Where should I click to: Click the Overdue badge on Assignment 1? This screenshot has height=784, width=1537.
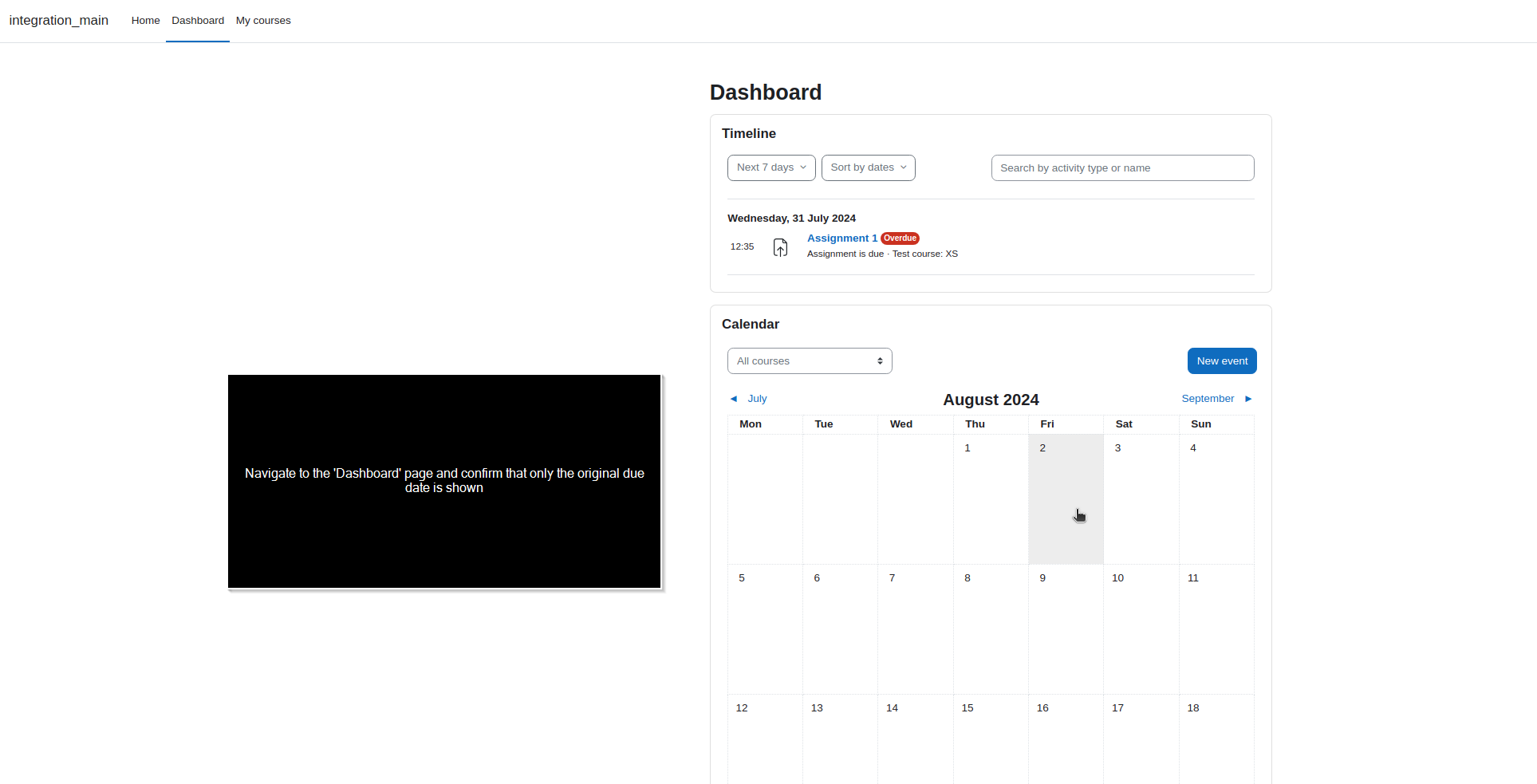pyautogui.click(x=900, y=238)
